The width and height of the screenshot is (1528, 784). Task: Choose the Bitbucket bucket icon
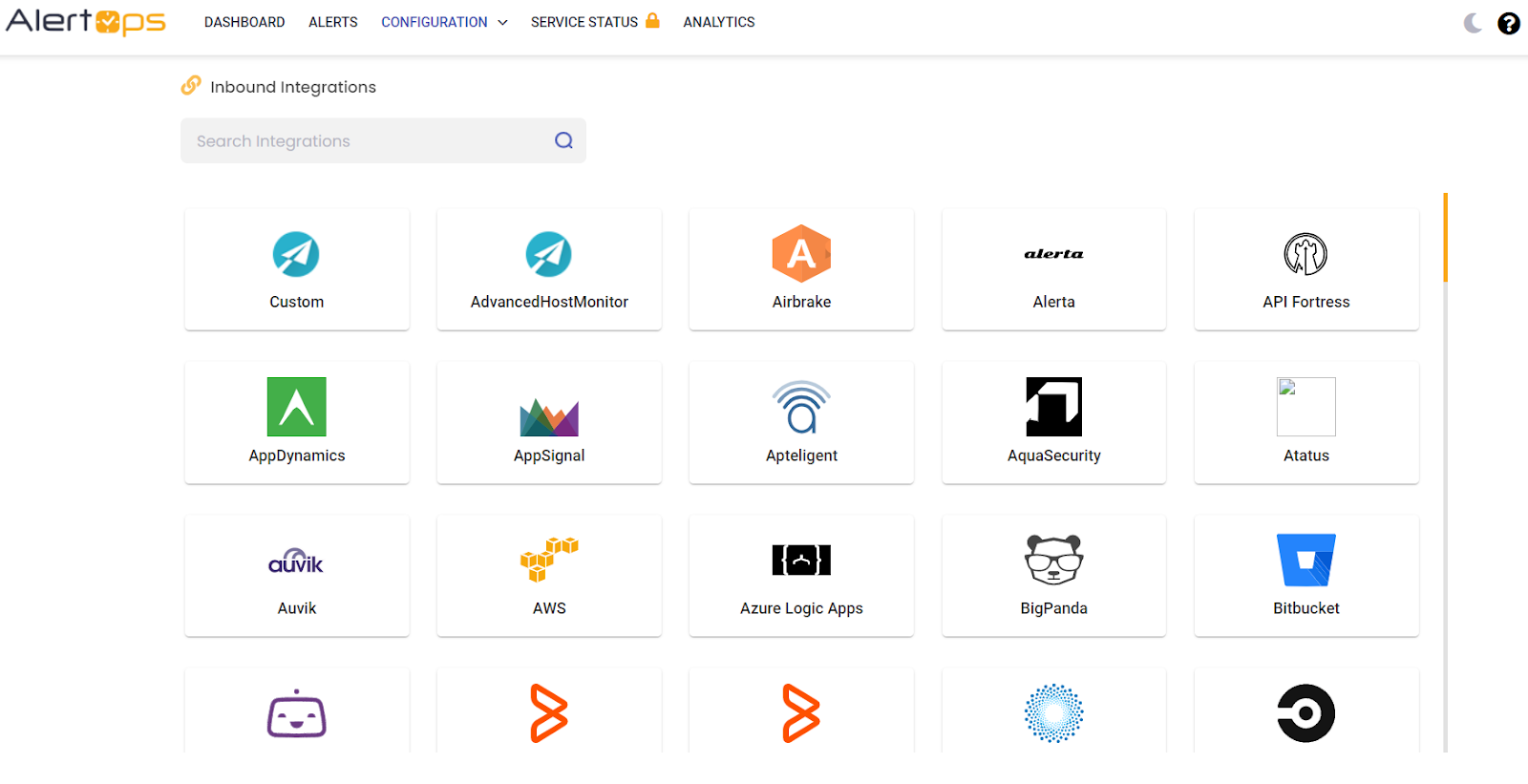[x=1305, y=560]
